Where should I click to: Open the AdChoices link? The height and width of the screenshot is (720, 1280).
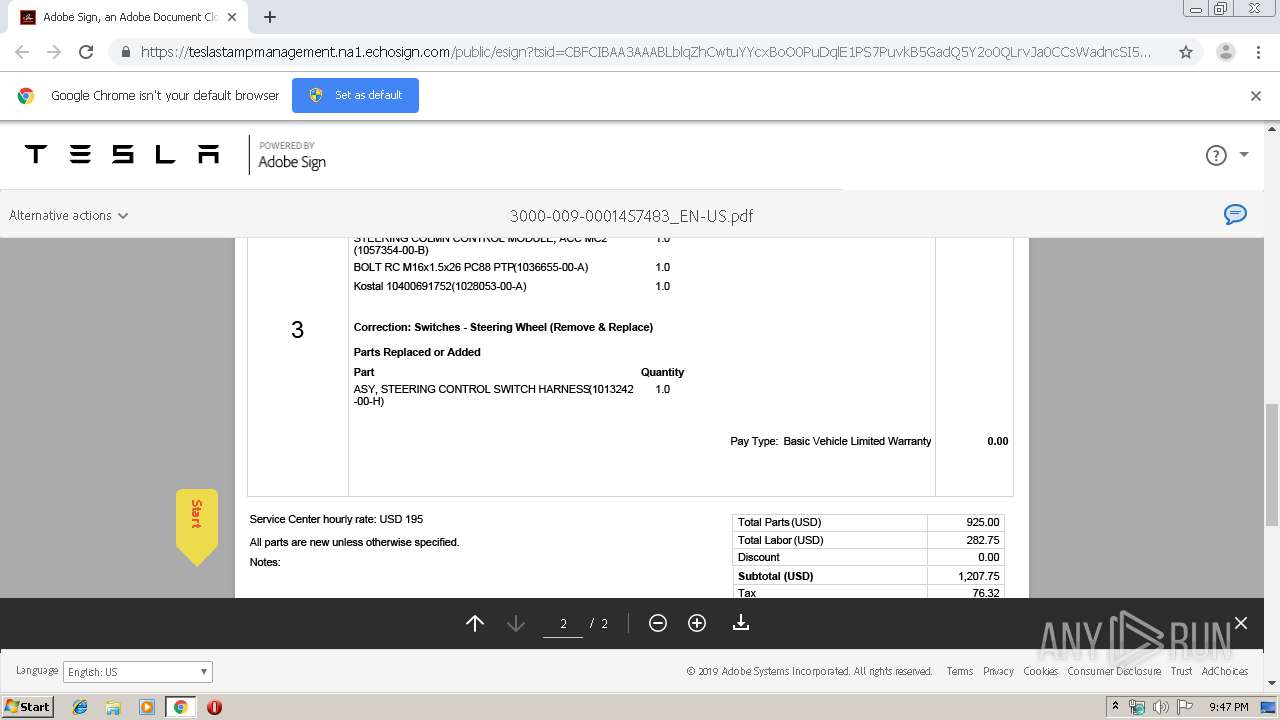(x=1224, y=671)
